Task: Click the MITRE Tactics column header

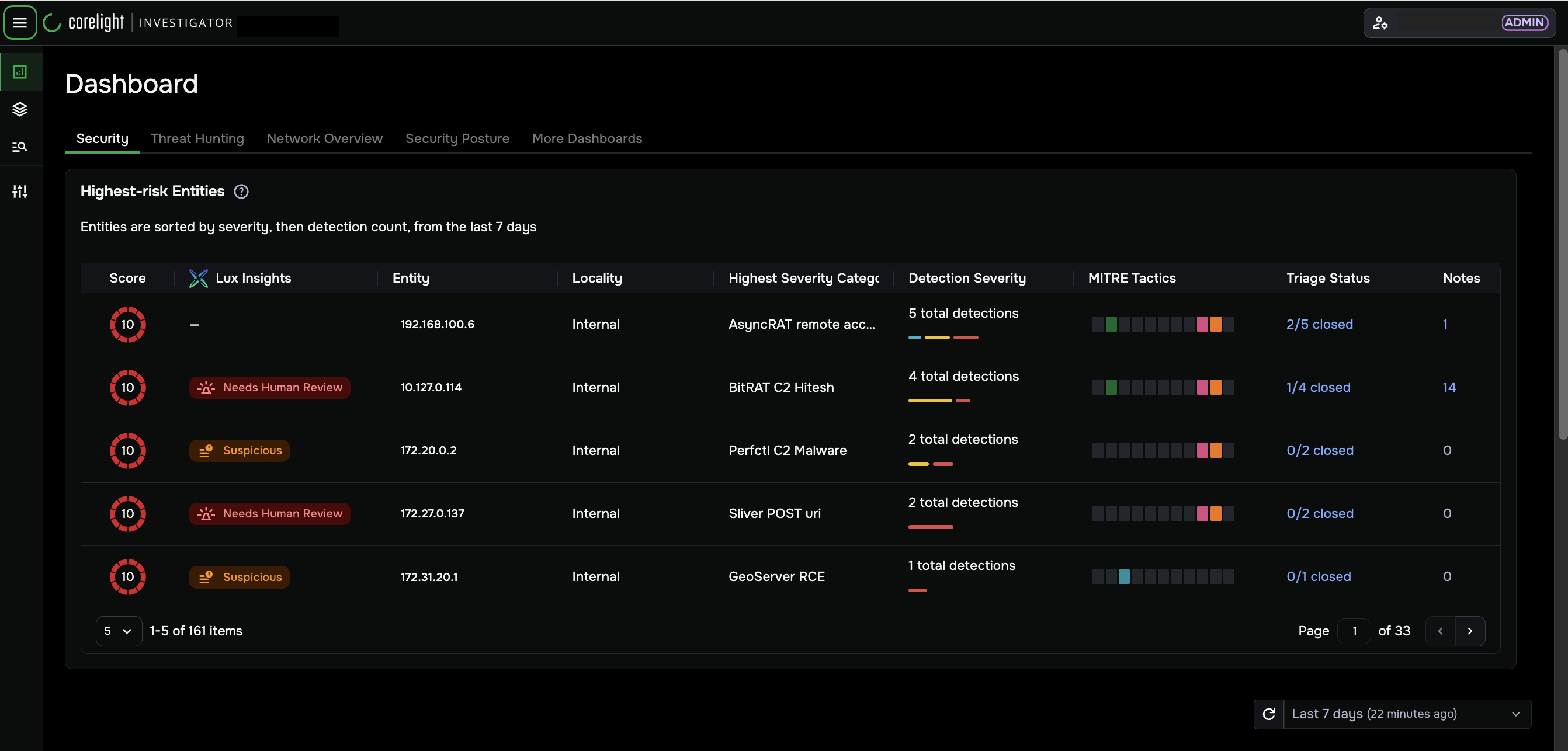Action: pyautogui.click(x=1132, y=278)
